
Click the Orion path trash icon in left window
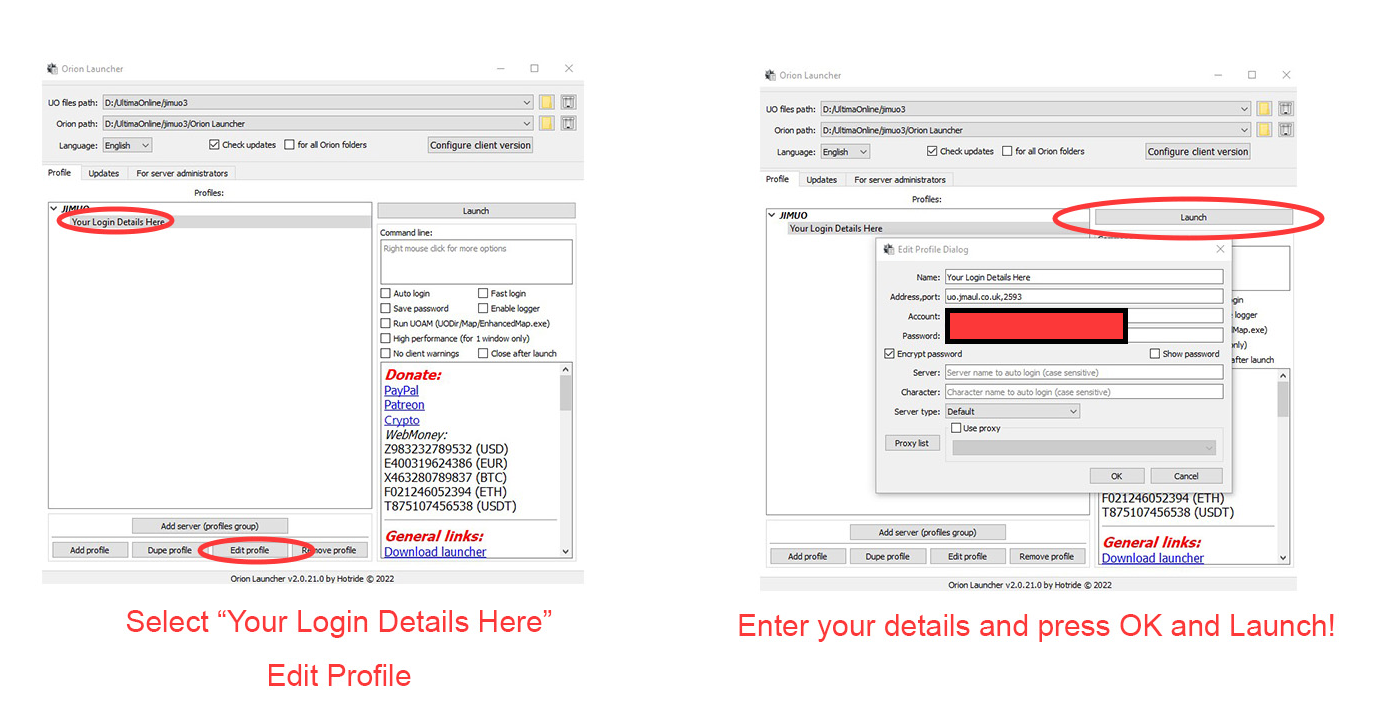(568, 123)
